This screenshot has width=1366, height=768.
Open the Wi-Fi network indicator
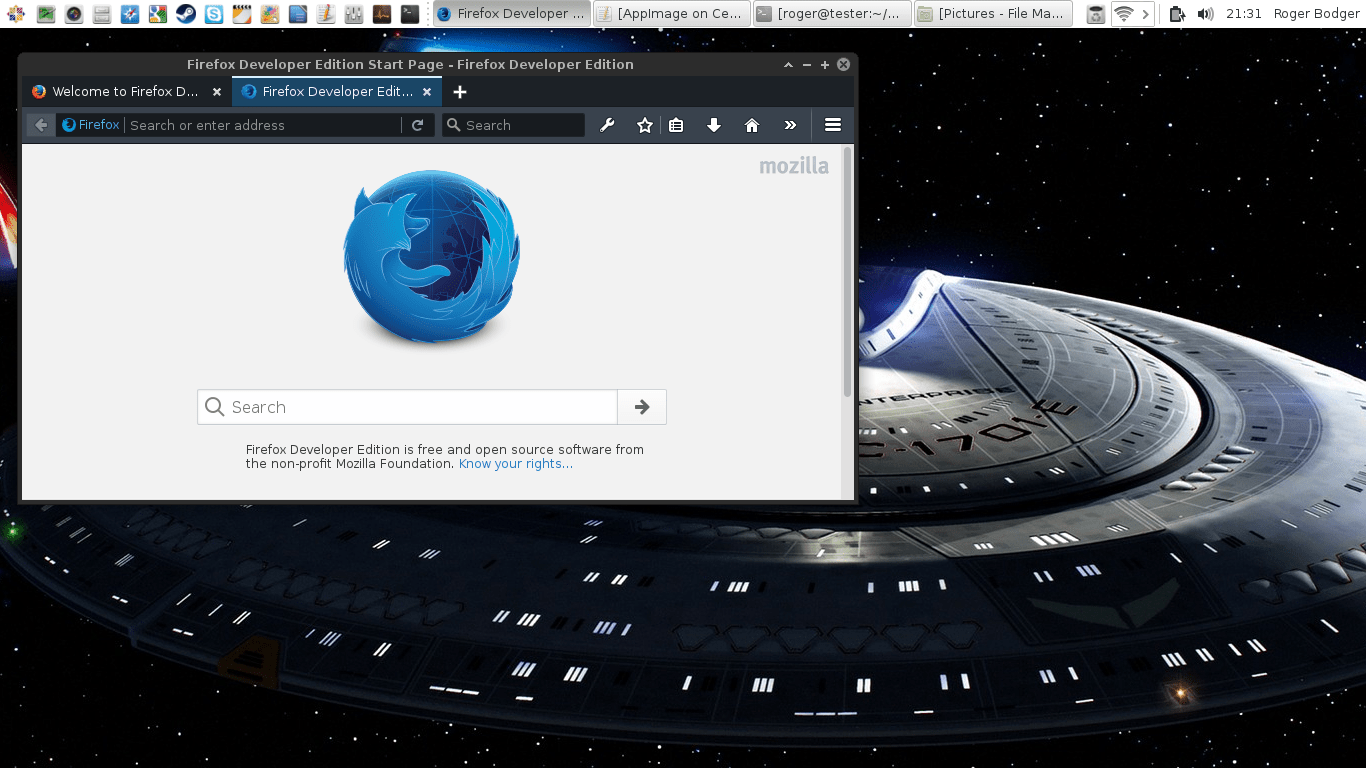1123,14
